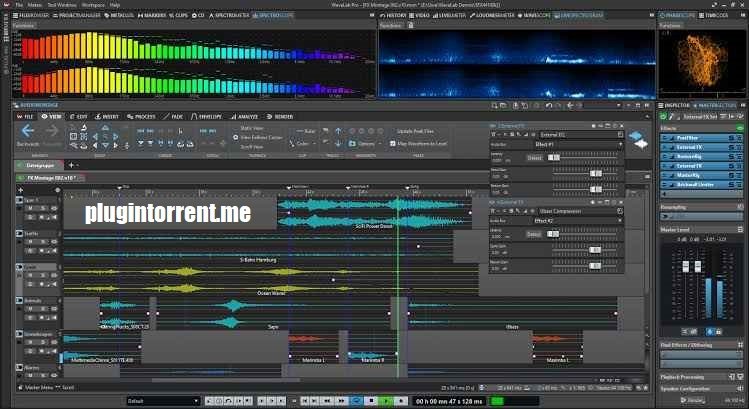Open the RENDER ribbon tab
This screenshot has width=749, height=409.
(x=280, y=117)
